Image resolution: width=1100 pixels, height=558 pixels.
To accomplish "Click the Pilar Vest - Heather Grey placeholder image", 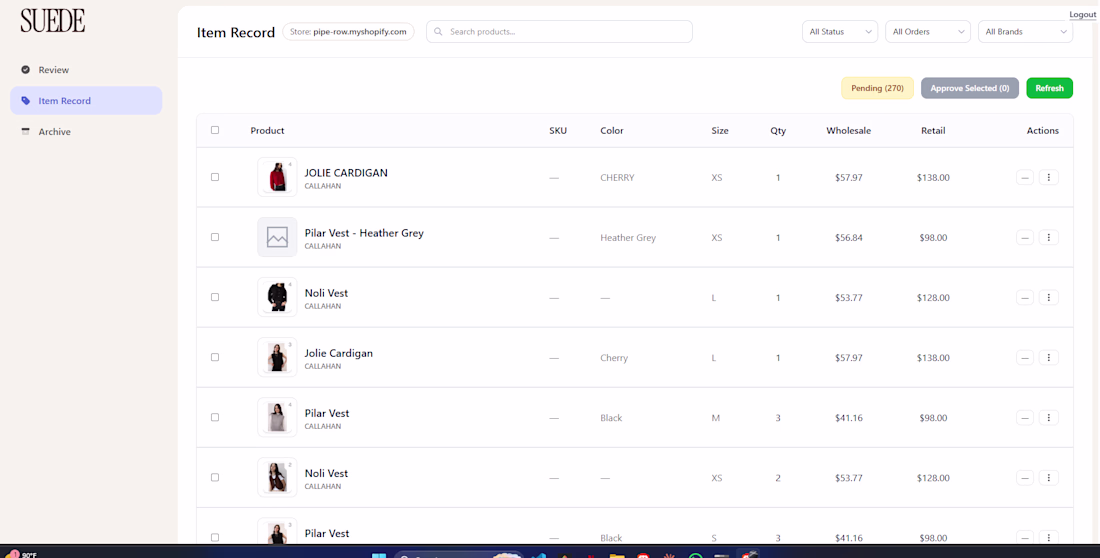I will pos(277,237).
